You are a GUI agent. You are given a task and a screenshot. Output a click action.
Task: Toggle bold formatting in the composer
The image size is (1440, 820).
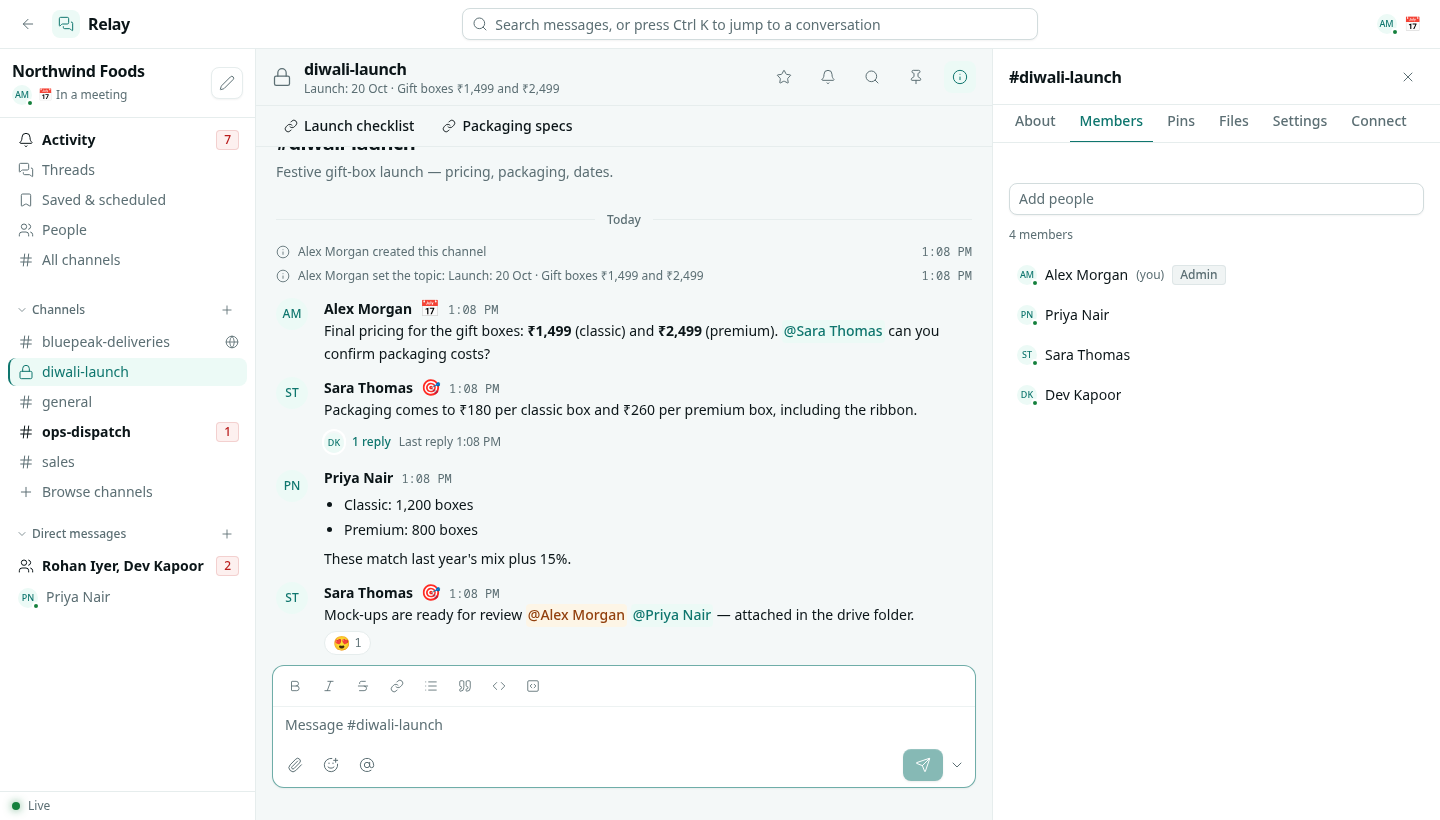pos(295,686)
